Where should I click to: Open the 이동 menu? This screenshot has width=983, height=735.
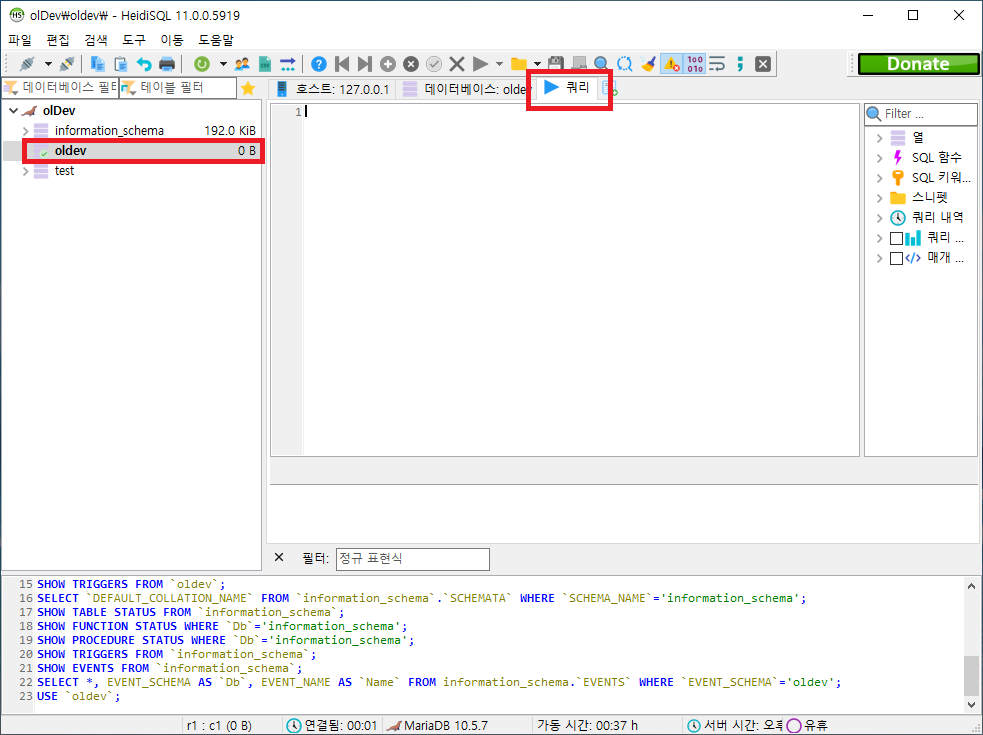[172, 40]
